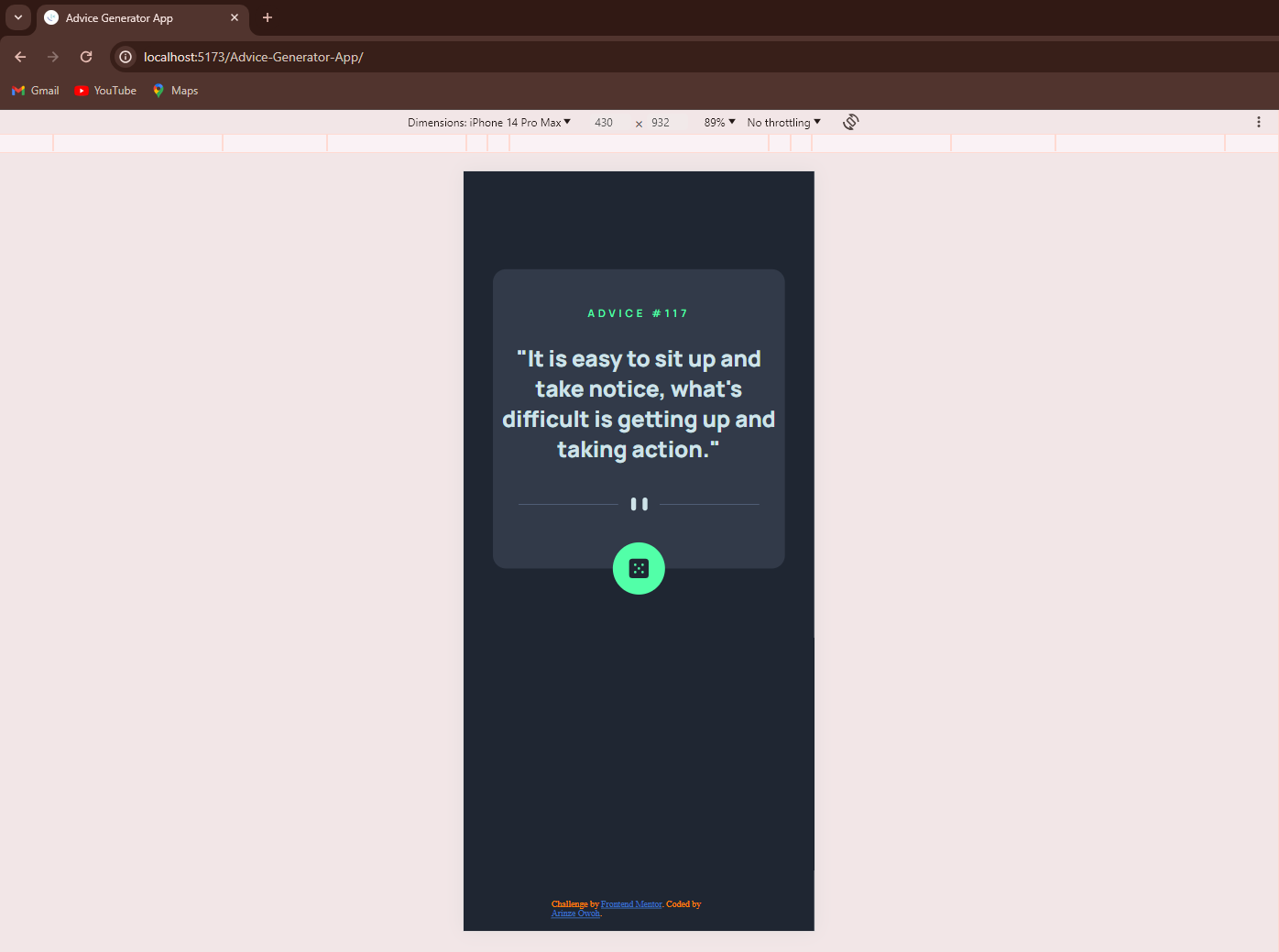
Task: Open the device toolbar three-dot menu
Action: tap(1259, 122)
